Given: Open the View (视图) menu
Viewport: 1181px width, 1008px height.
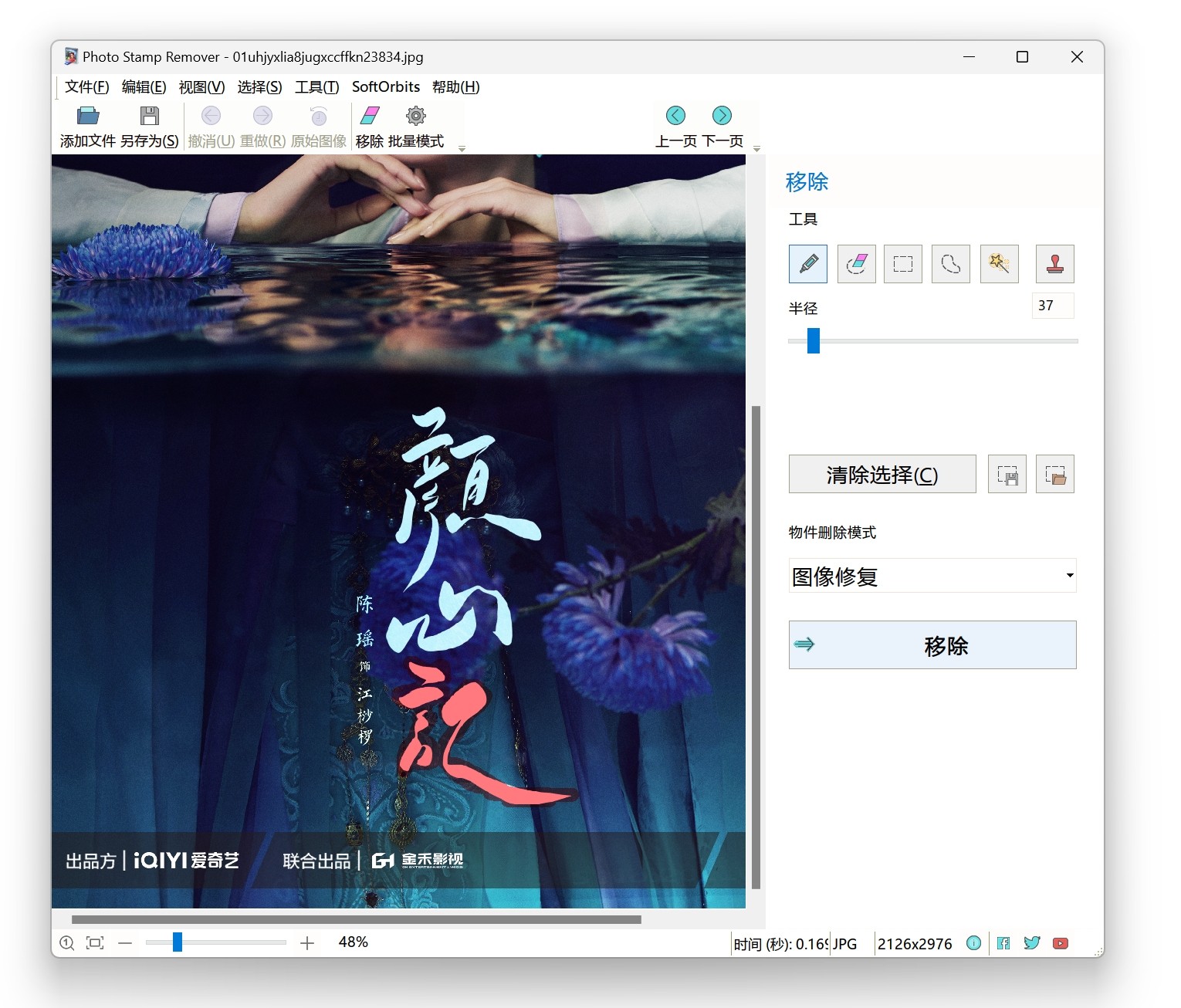Looking at the screenshot, I should point(201,86).
